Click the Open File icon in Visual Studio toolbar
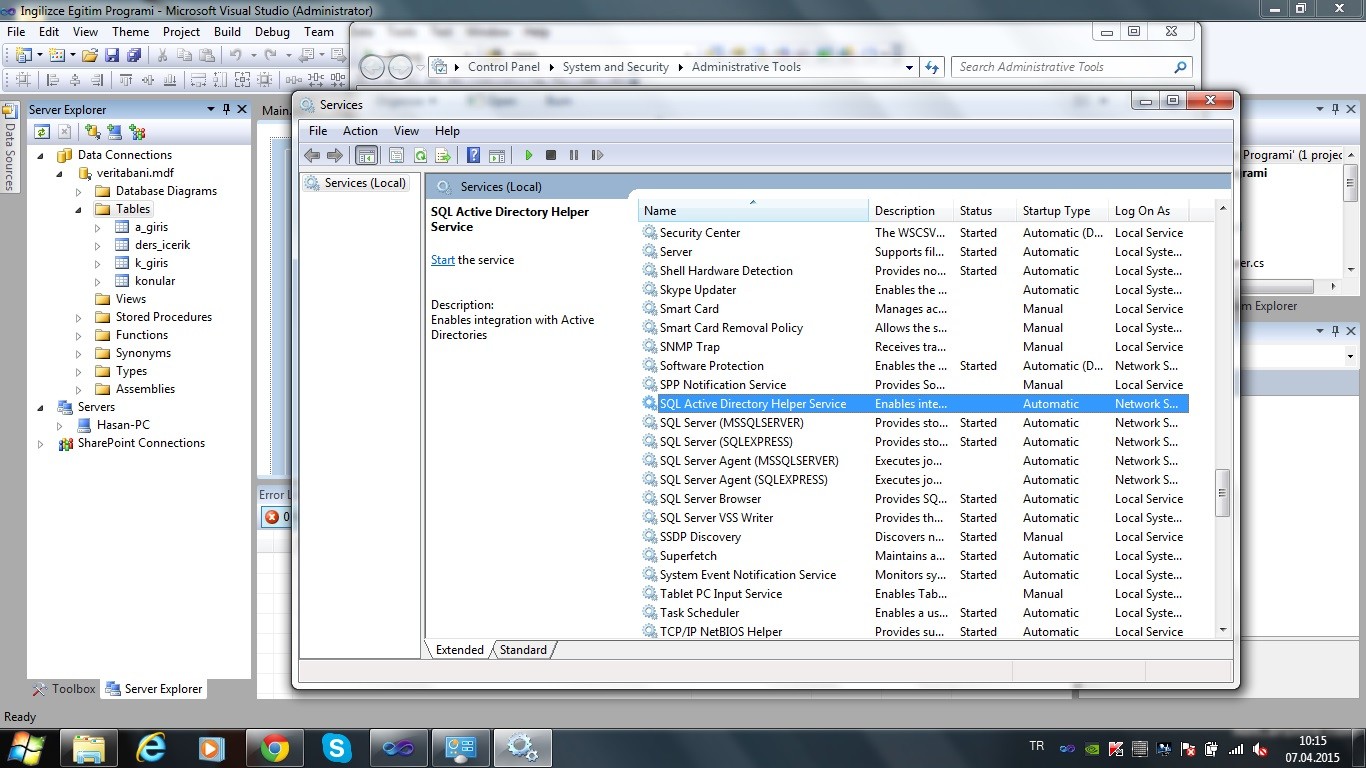The image size is (1366, 768). tap(90, 55)
